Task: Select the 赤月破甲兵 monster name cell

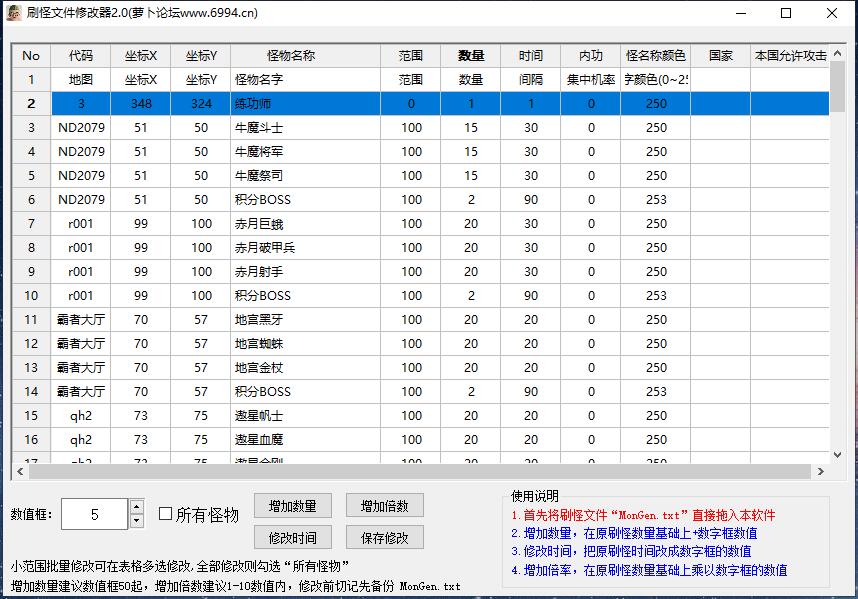Action: click(305, 248)
